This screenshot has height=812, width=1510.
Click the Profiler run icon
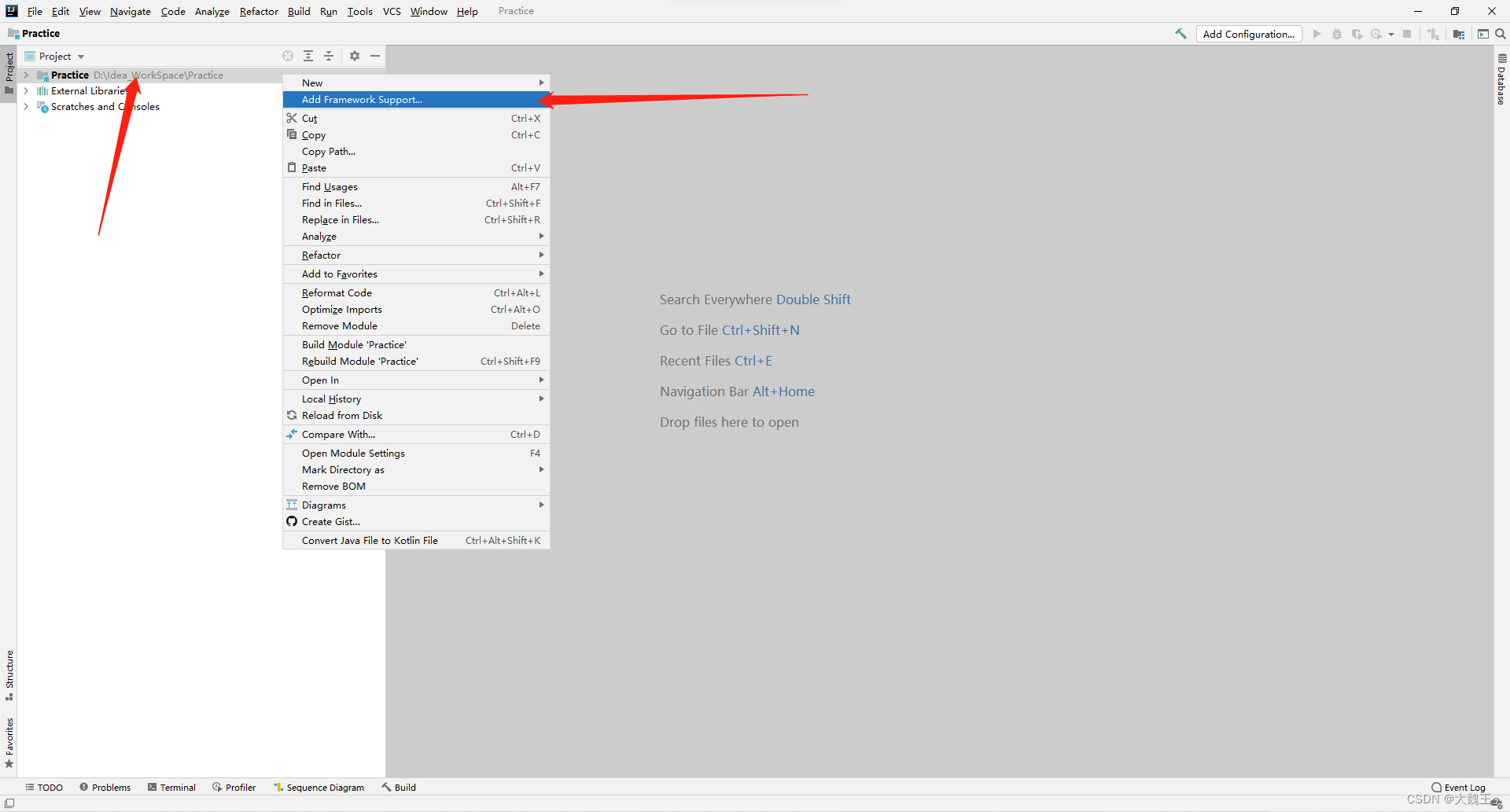1376,34
